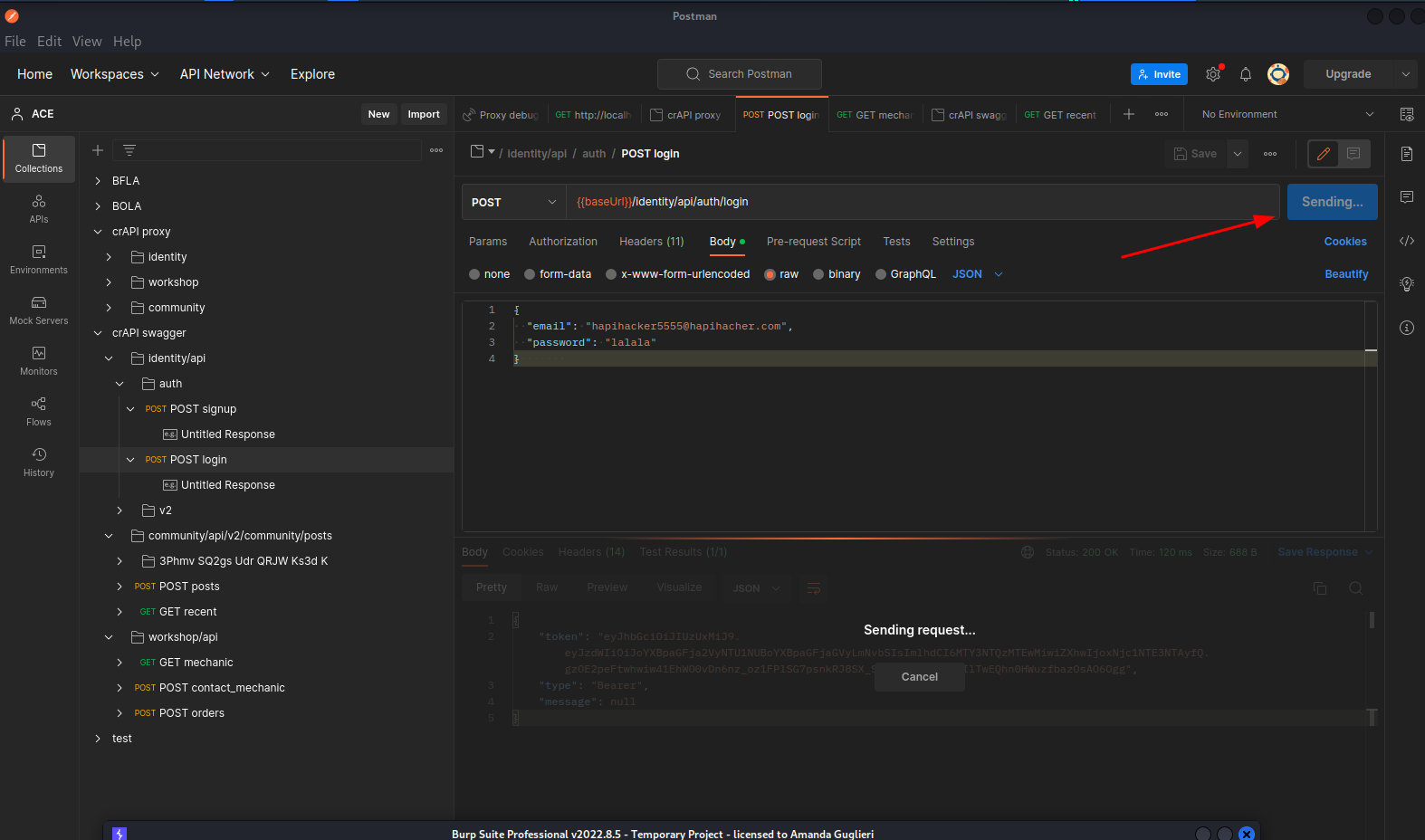Click Beautify to format the body

(x=1346, y=274)
